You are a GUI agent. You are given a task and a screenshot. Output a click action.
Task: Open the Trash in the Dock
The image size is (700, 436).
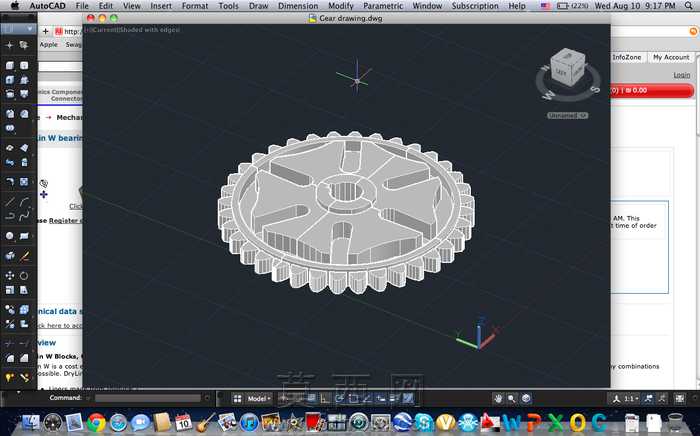tap(675, 422)
